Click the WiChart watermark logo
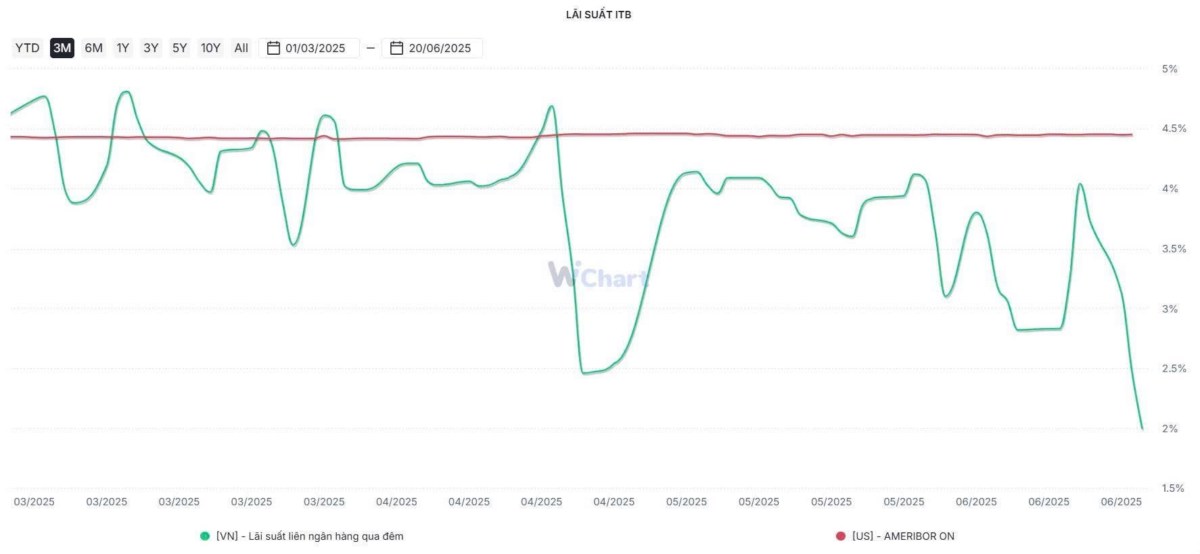Image resolution: width=1200 pixels, height=554 pixels. [598, 275]
